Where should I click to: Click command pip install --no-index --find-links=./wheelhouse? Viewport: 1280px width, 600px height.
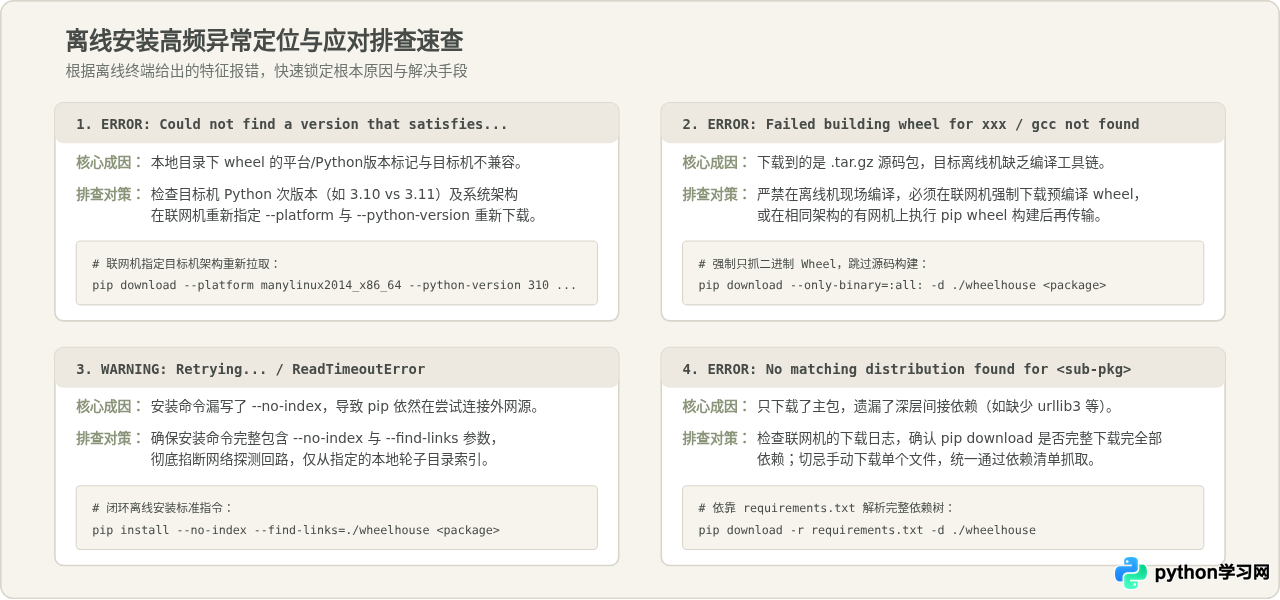coord(296,530)
